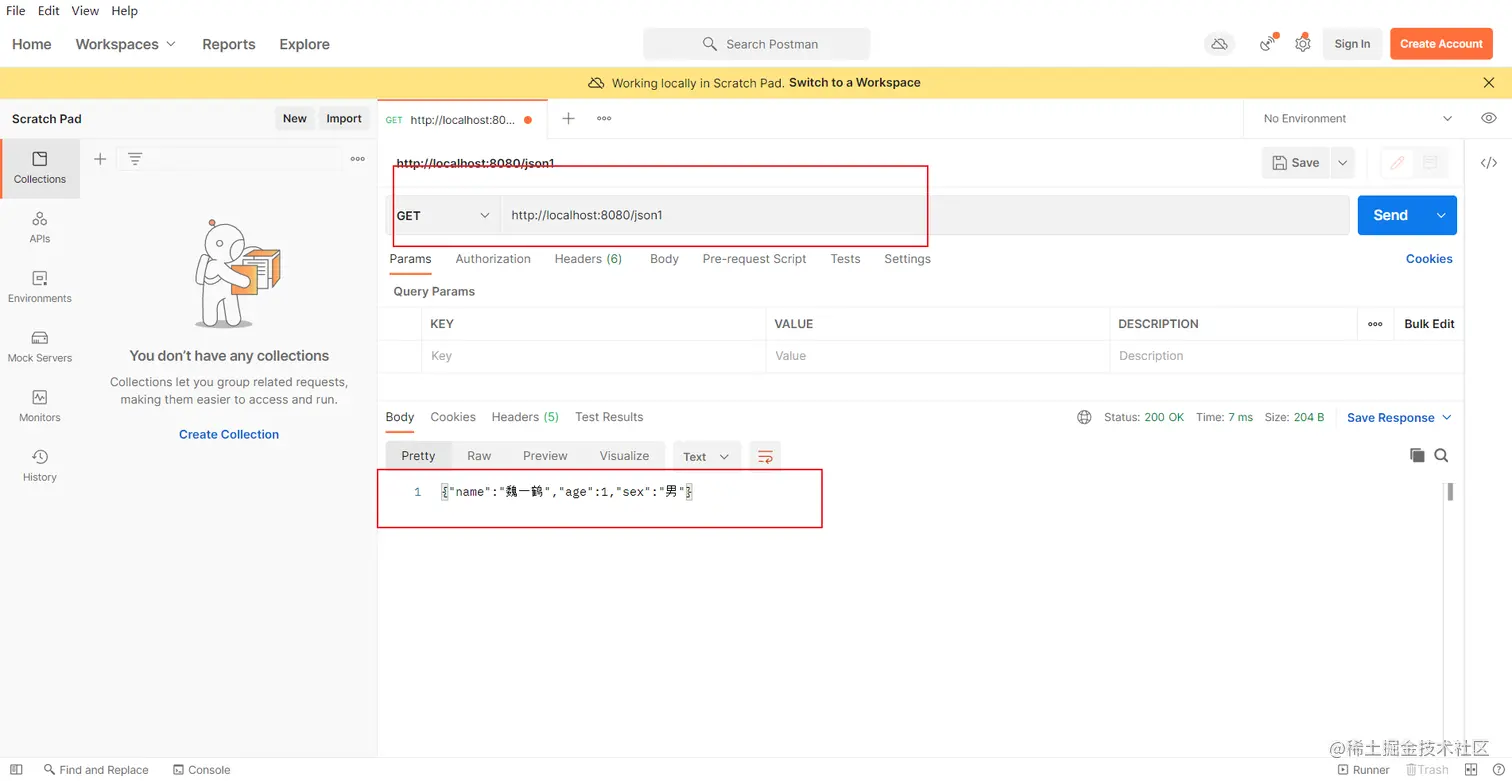Click the comments icon near Save

click(x=1430, y=163)
